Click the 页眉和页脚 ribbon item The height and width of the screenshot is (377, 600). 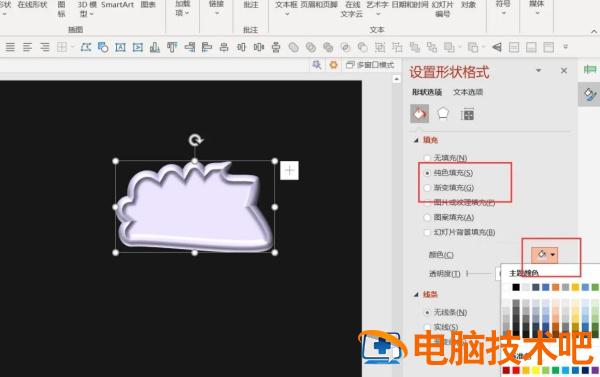[x=319, y=5]
